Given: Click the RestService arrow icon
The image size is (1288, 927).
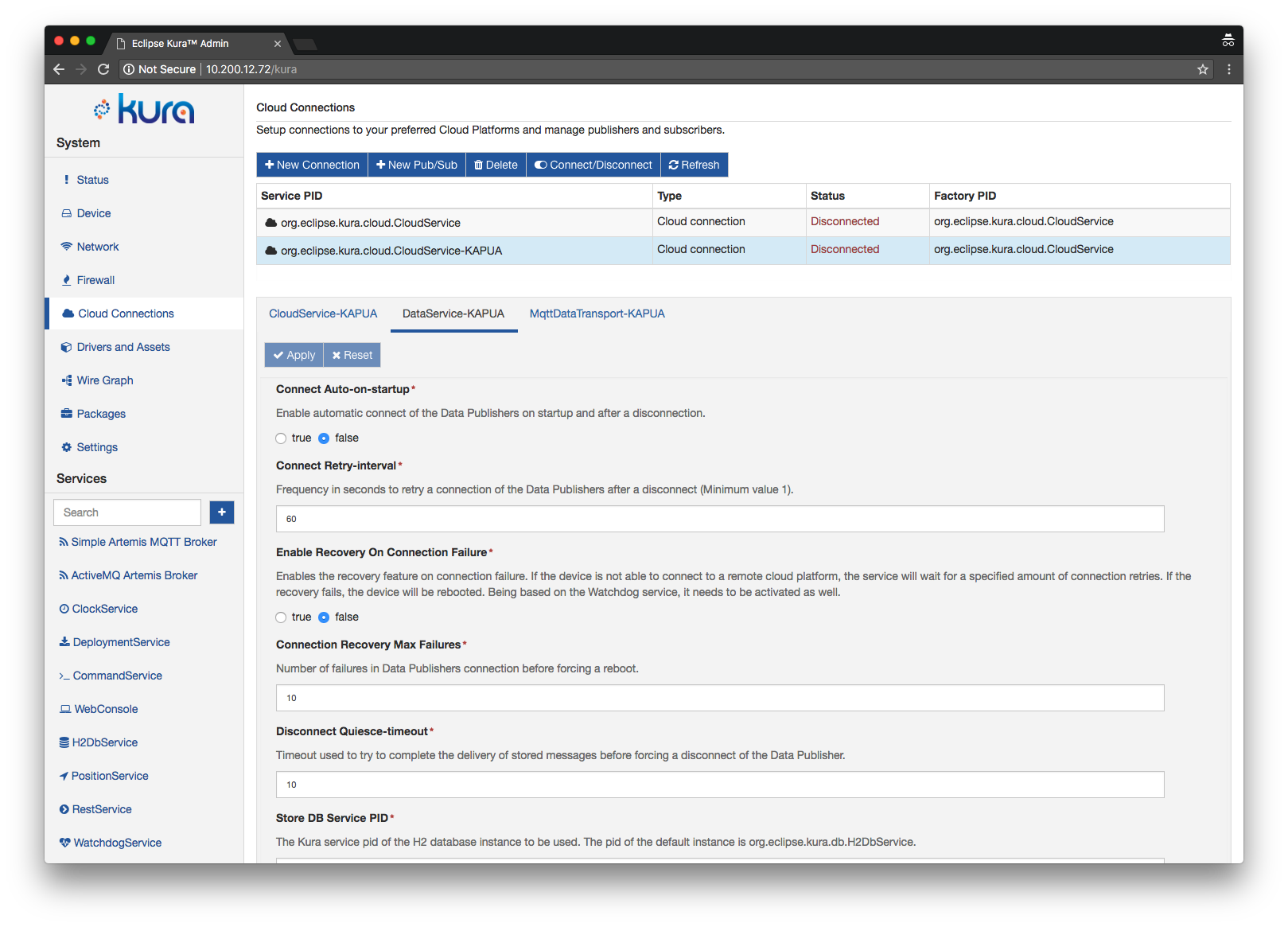Looking at the screenshot, I should click(64, 809).
